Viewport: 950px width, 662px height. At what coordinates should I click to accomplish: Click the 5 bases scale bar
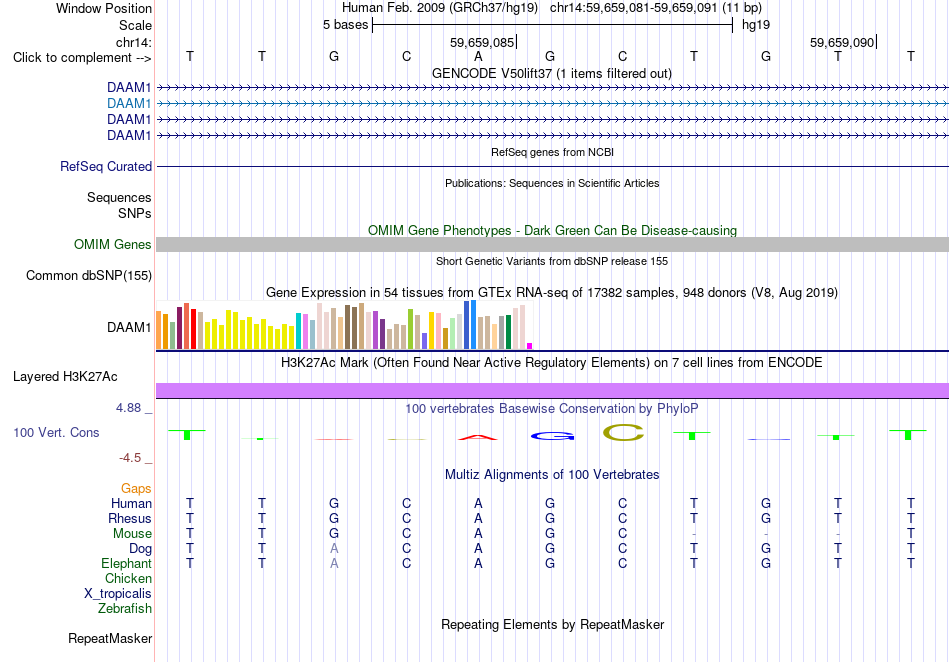(552, 25)
